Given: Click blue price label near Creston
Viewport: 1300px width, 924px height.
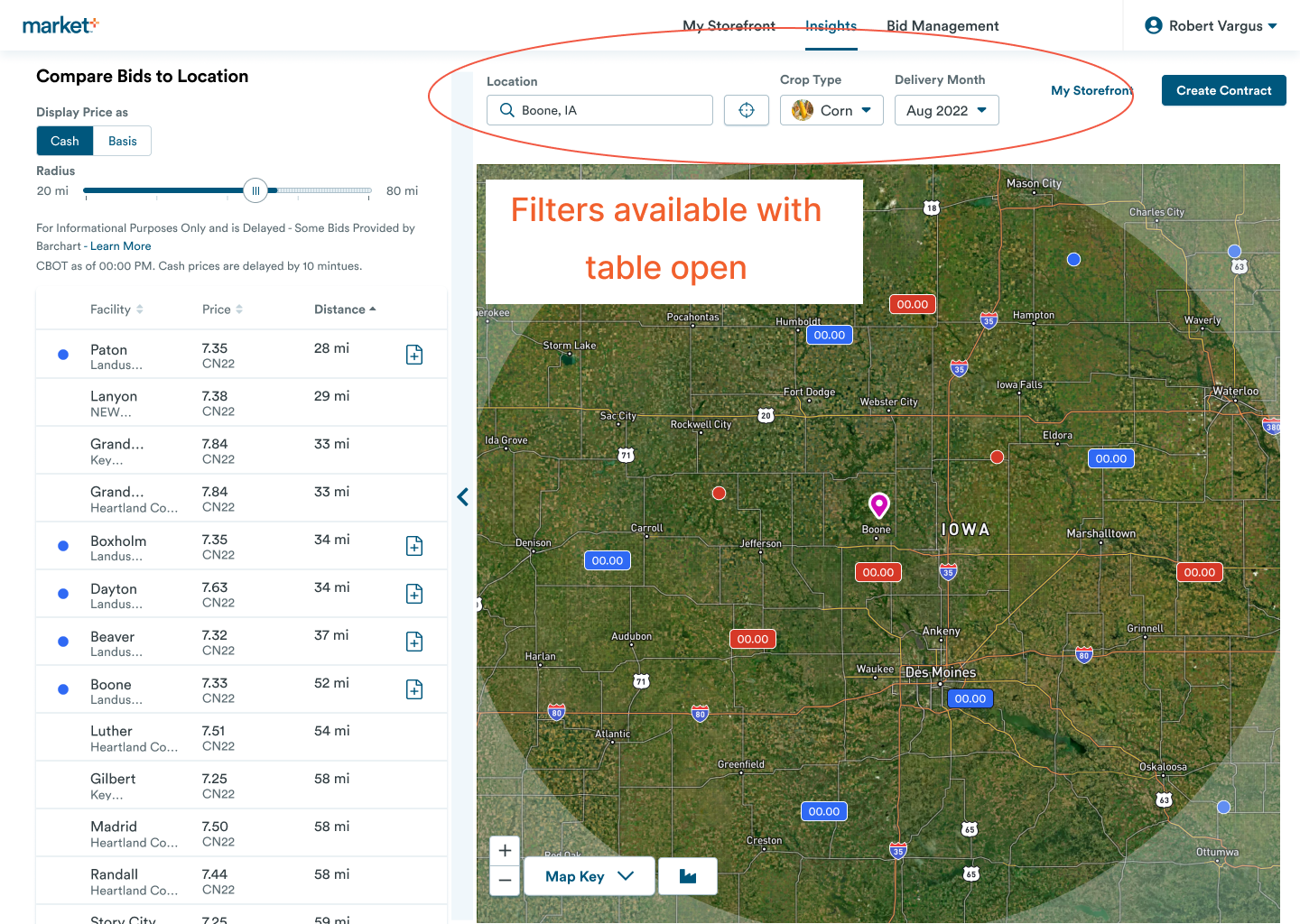Looking at the screenshot, I should [823, 811].
